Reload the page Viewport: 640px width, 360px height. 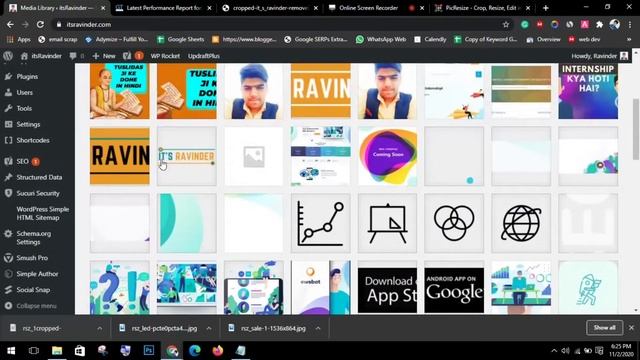(40, 24)
